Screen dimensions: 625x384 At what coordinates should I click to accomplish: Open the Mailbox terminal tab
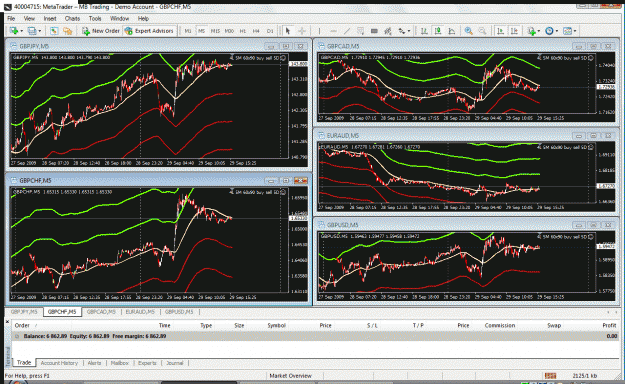[120, 363]
